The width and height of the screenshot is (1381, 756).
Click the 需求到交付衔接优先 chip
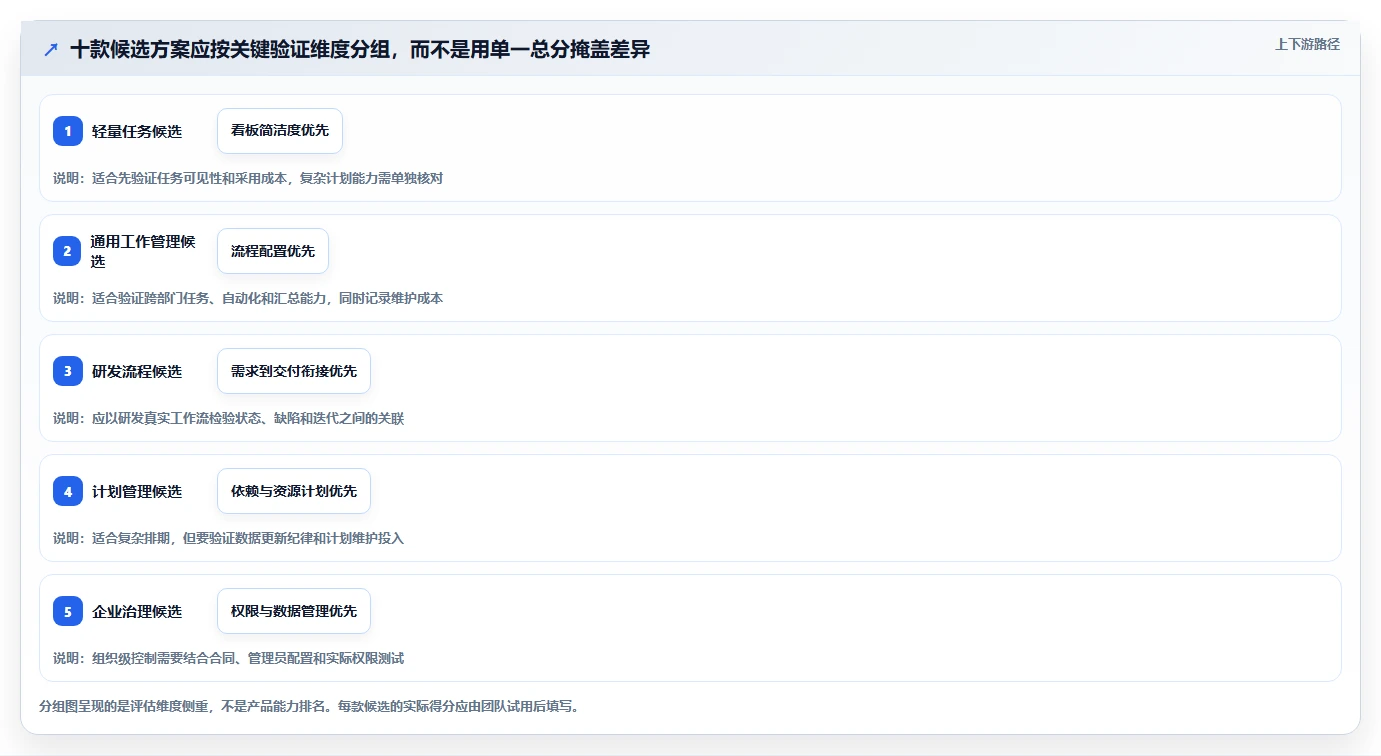click(x=294, y=371)
